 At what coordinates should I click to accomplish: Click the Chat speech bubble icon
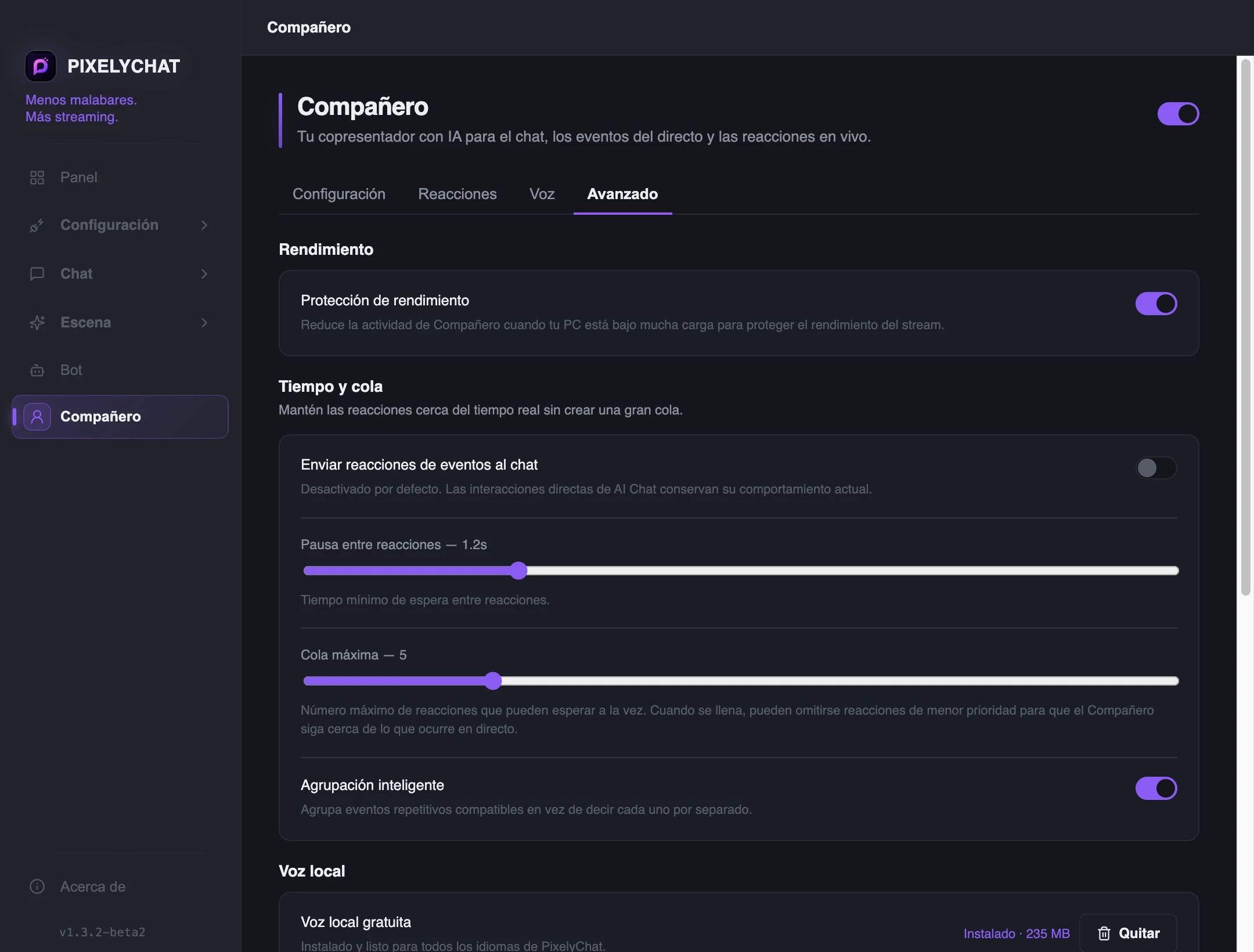(x=37, y=274)
